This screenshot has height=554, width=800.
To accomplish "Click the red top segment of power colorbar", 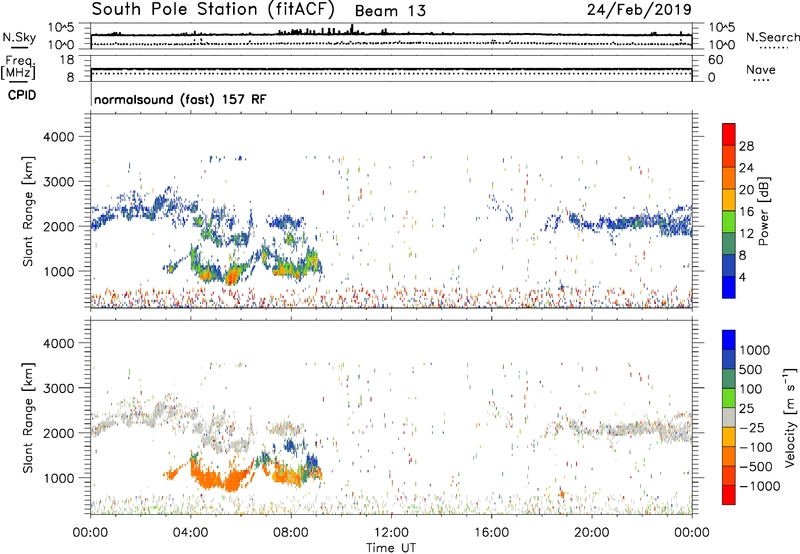I will (729, 134).
